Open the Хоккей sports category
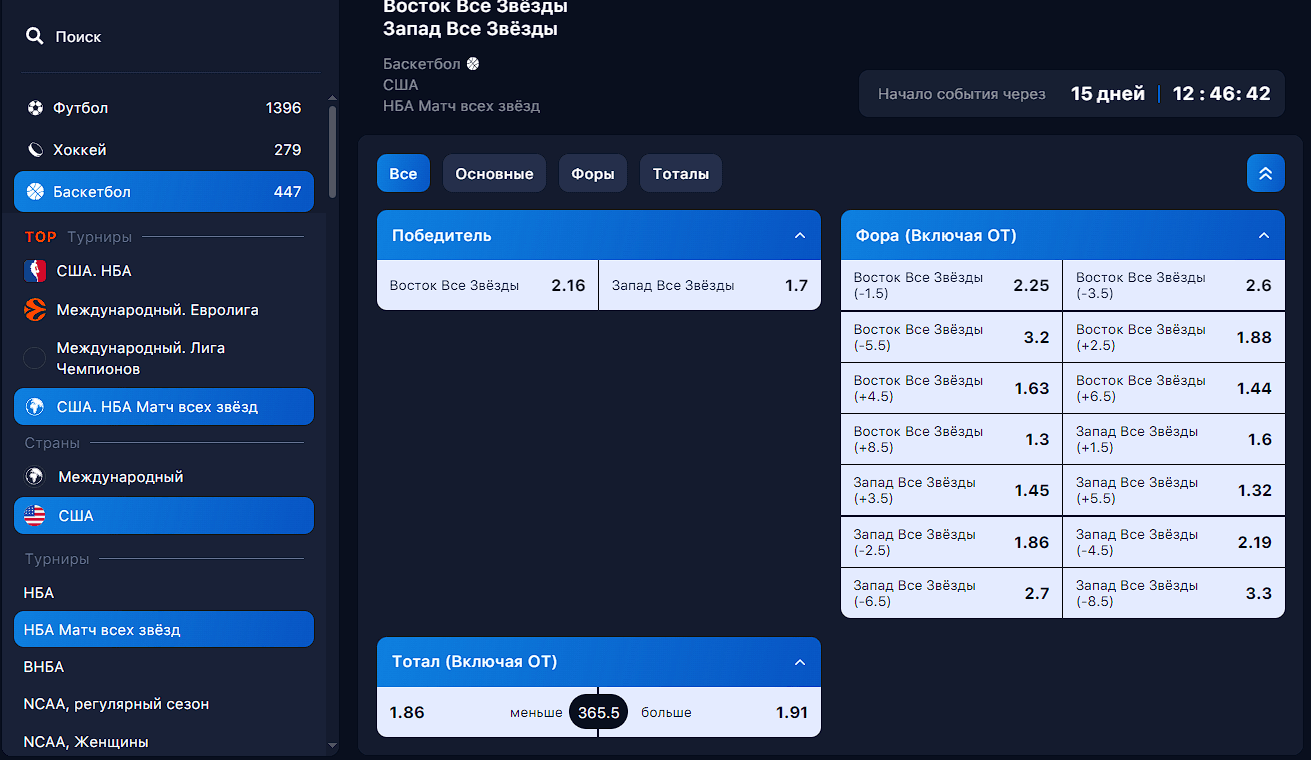 [x=164, y=150]
